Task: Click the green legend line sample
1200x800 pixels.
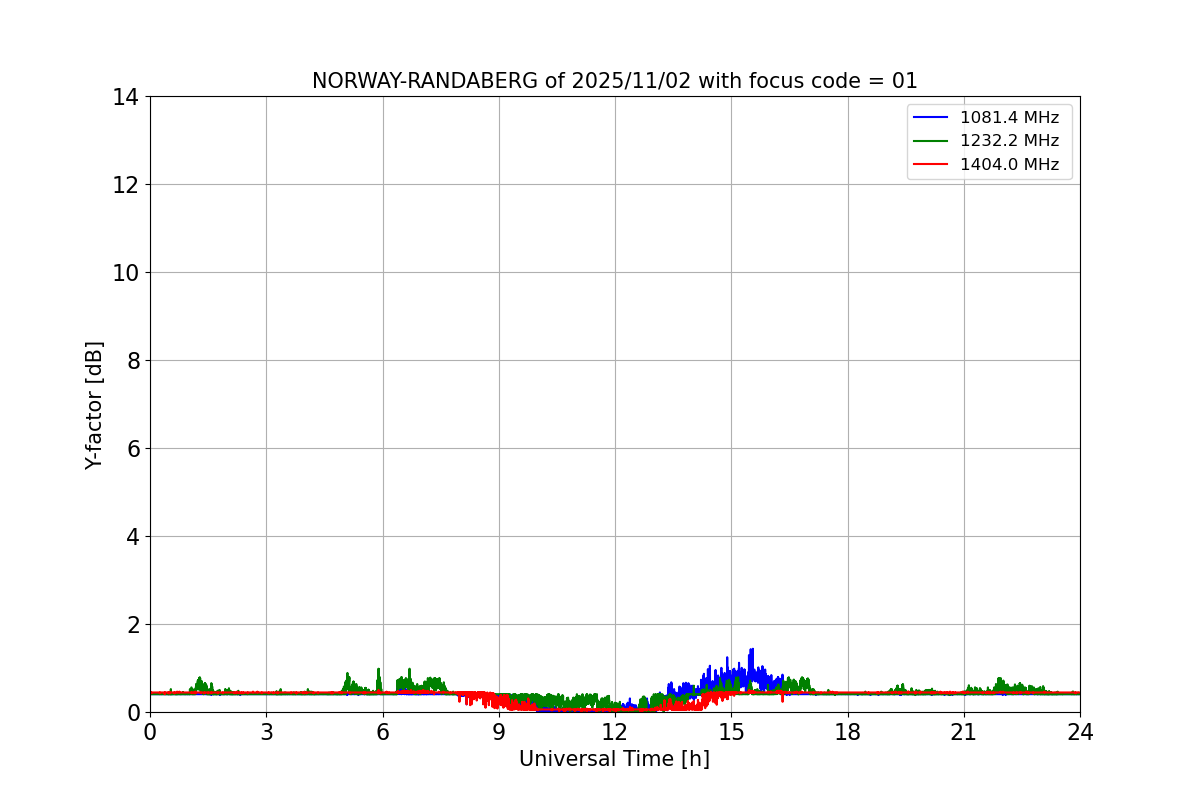Action: (931, 141)
